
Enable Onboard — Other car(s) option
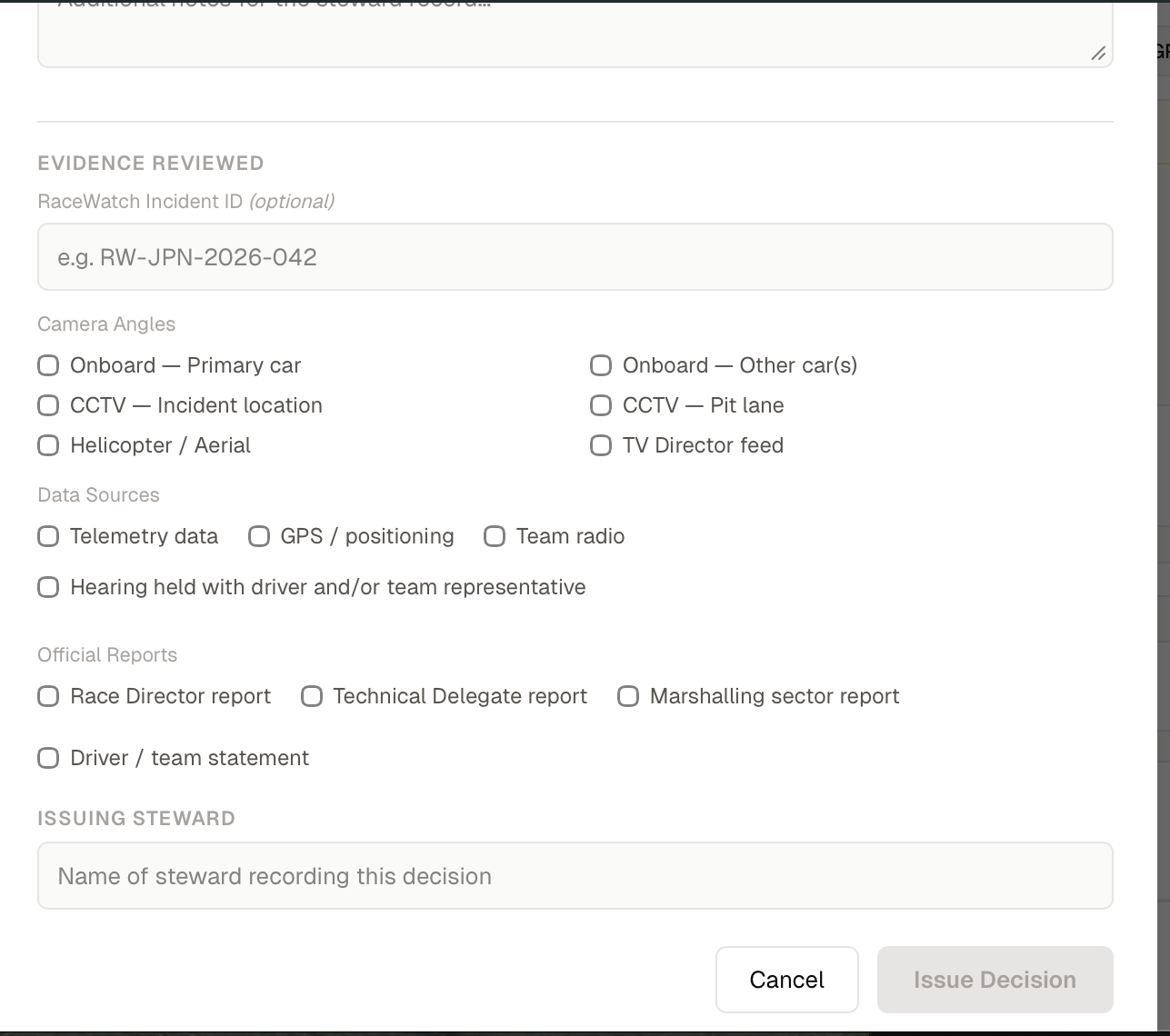pos(601,365)
